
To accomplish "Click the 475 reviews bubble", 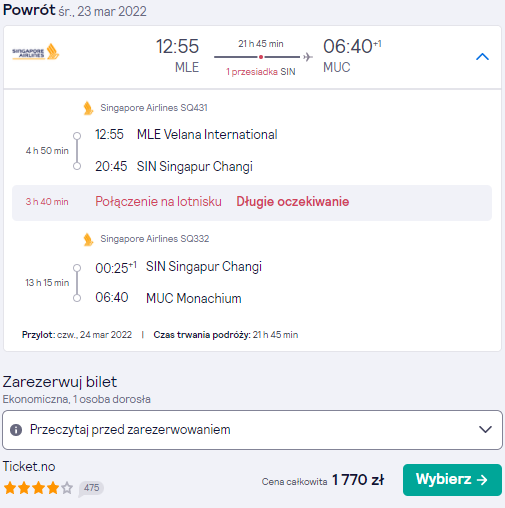I will (x=91, y=488).
